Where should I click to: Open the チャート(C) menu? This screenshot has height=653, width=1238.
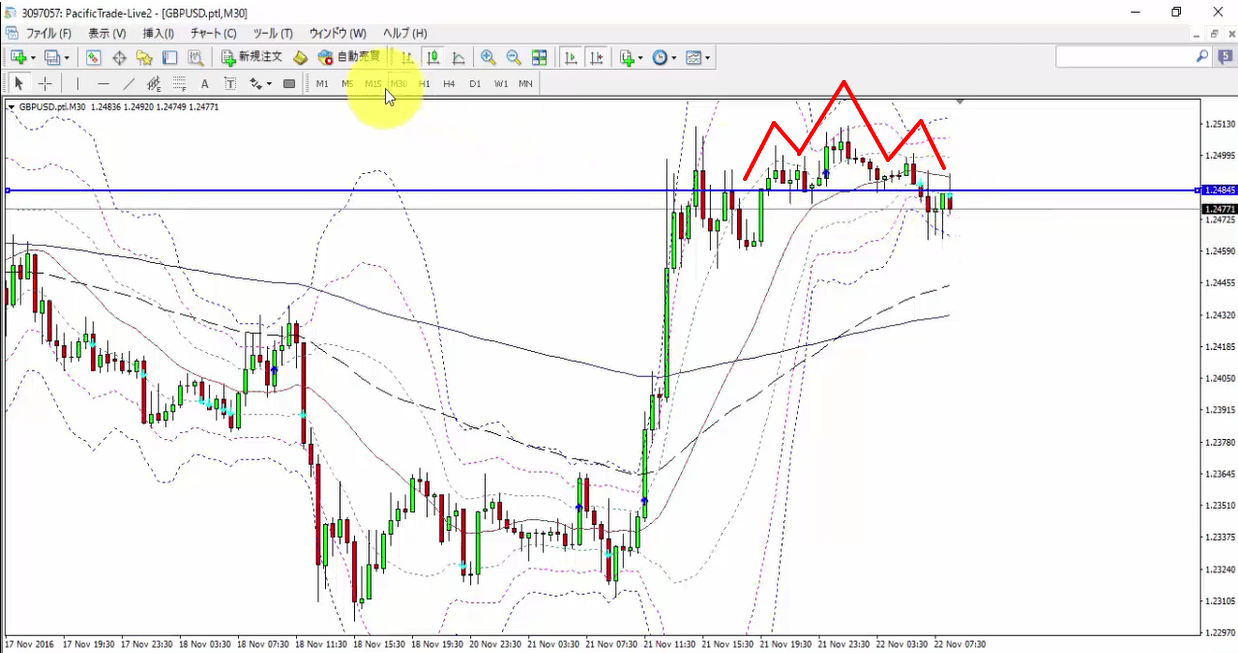point(213,34)
